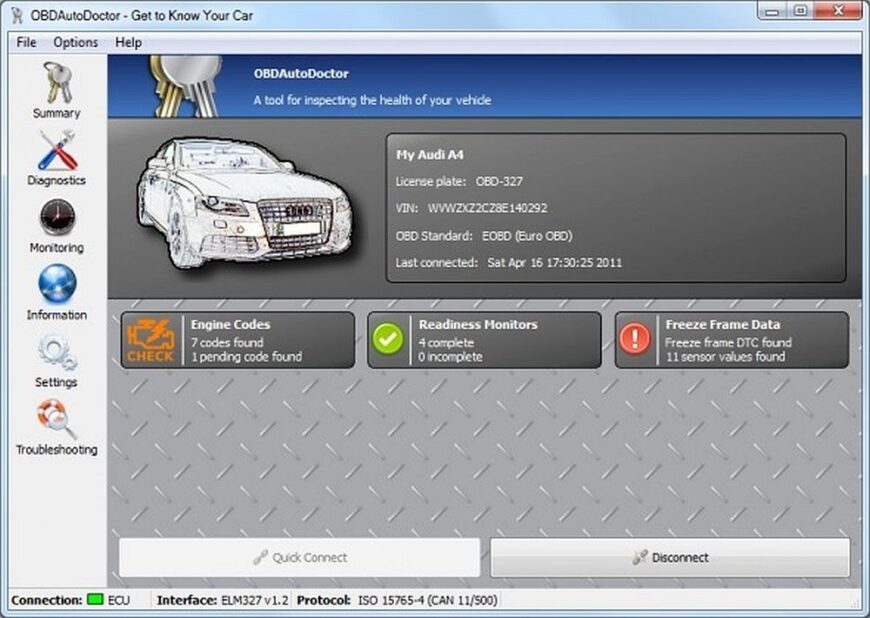The width and height of the screenshot is (870, 618).
Task: Click the red freeze frame alert icon
Action: tap(635, 340)
